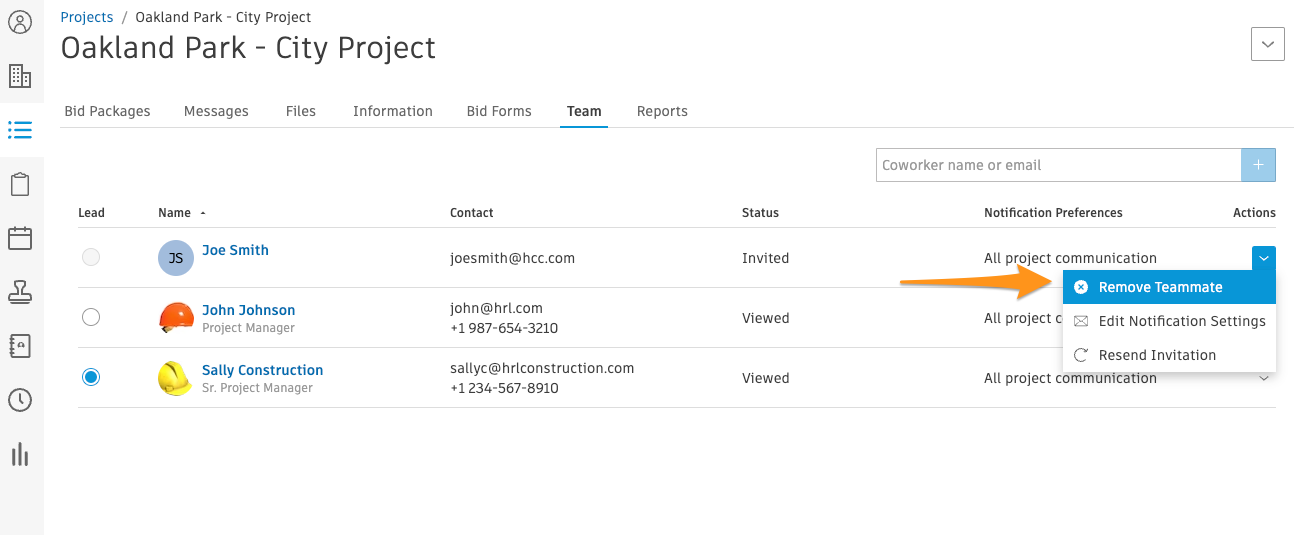Image resolution: width=1307 pixels, height=535 pixels.
Task: Open the company building sidebar icon
Action: (x=20, y=76)
